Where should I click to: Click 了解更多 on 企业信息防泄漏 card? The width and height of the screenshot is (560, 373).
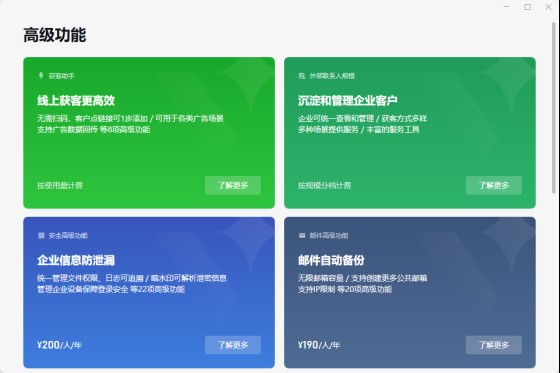[233, 345]
